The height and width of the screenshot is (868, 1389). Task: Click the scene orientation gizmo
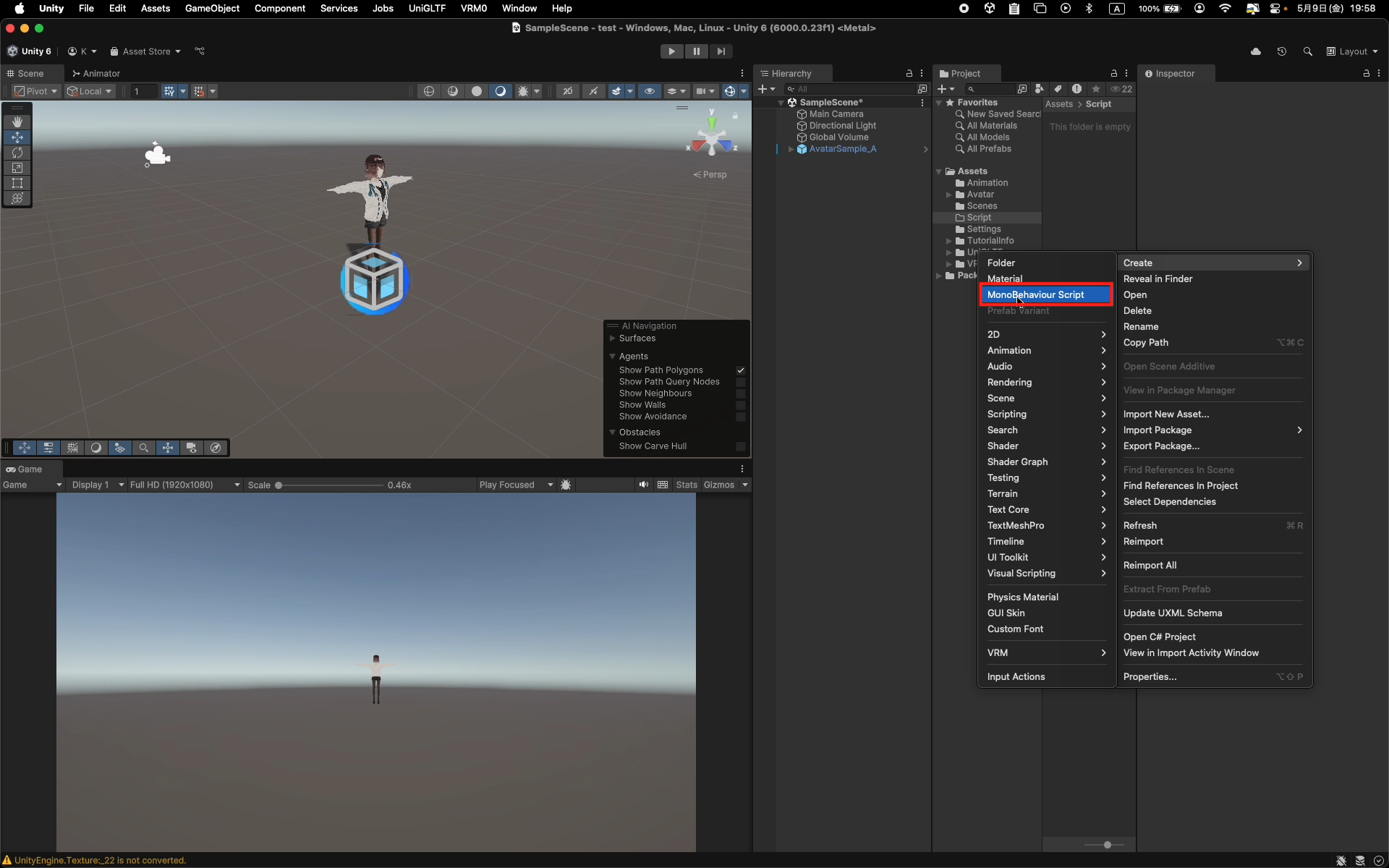tap(712, 137)
